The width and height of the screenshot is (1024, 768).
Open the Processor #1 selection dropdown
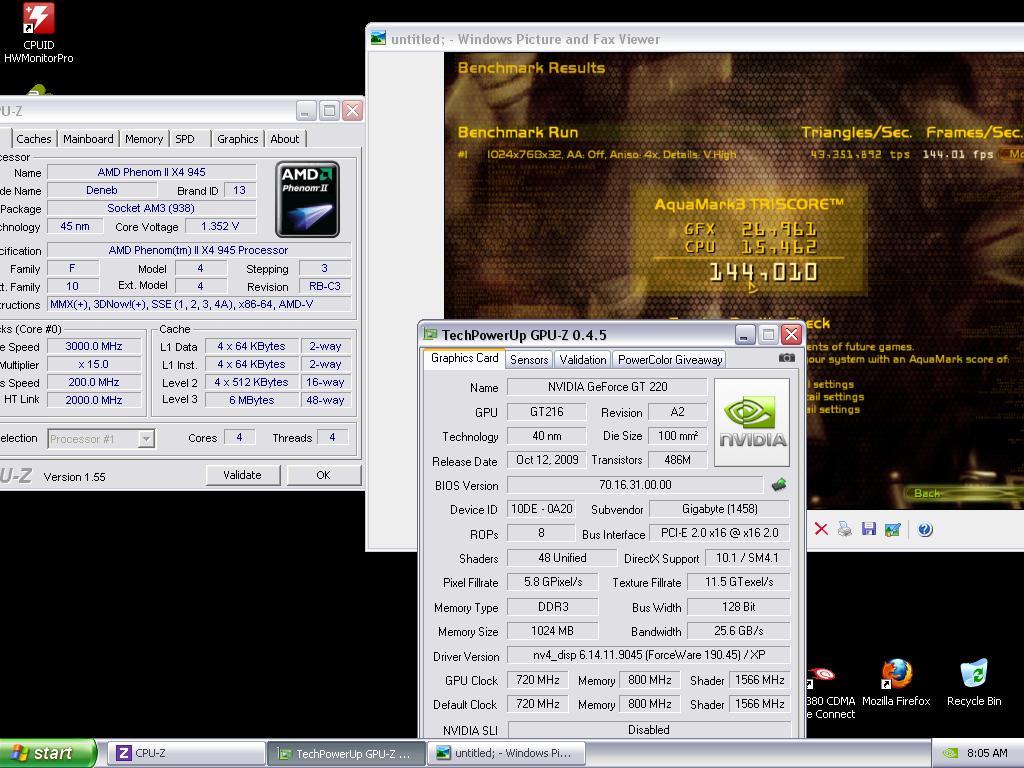click(x=101, y=439)
